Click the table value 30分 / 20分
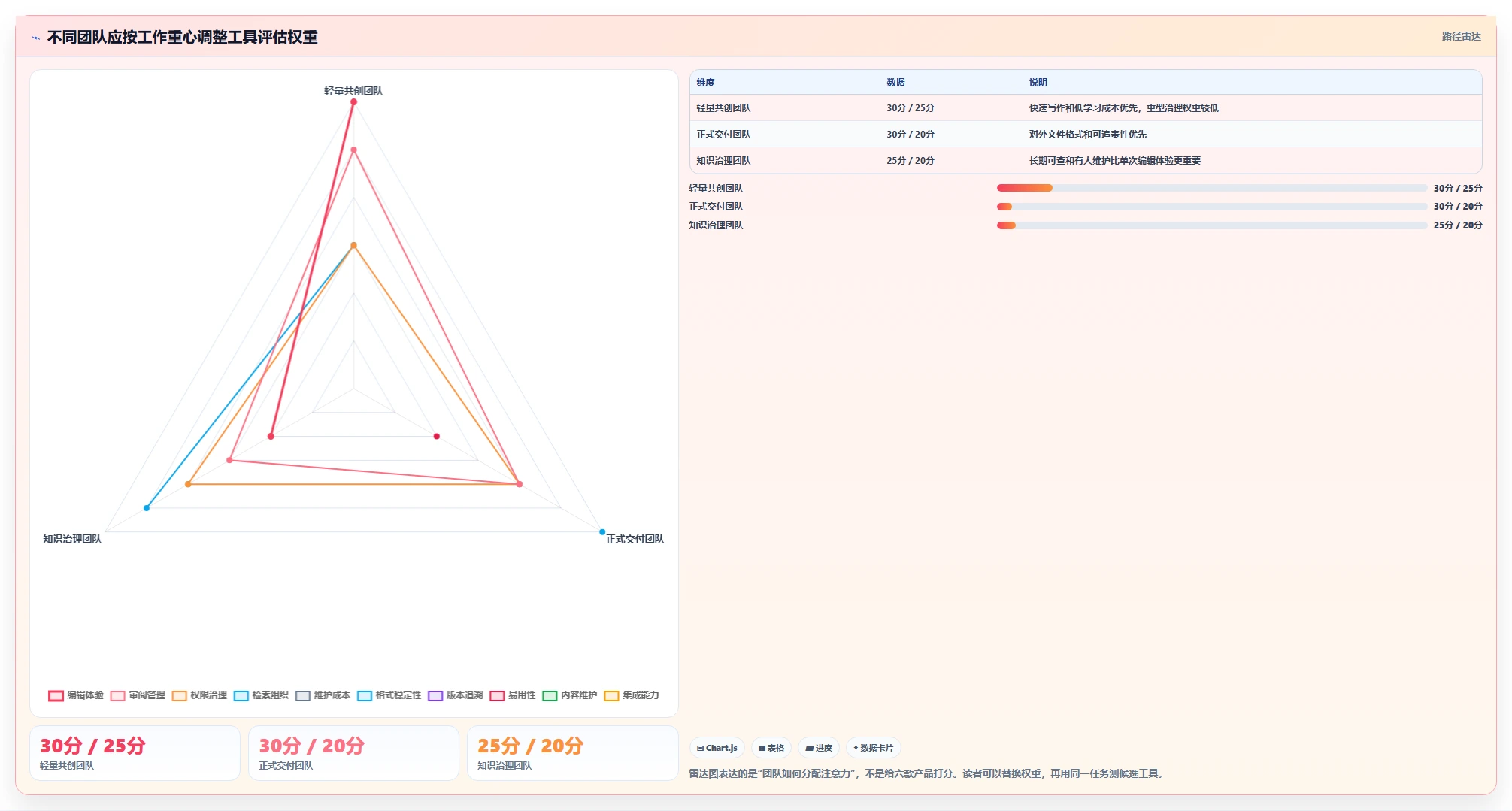 [911, 135]
